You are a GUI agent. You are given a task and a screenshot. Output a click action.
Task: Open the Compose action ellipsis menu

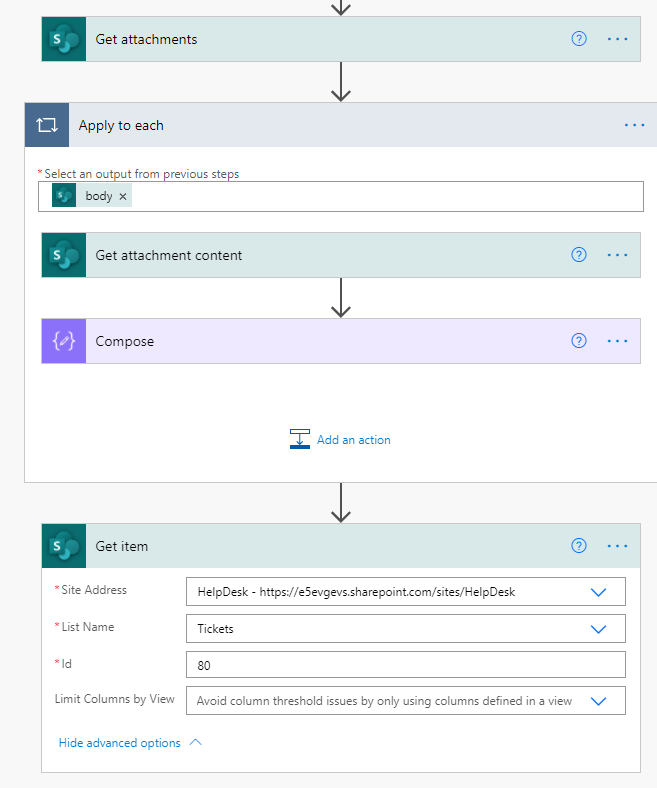618,341
